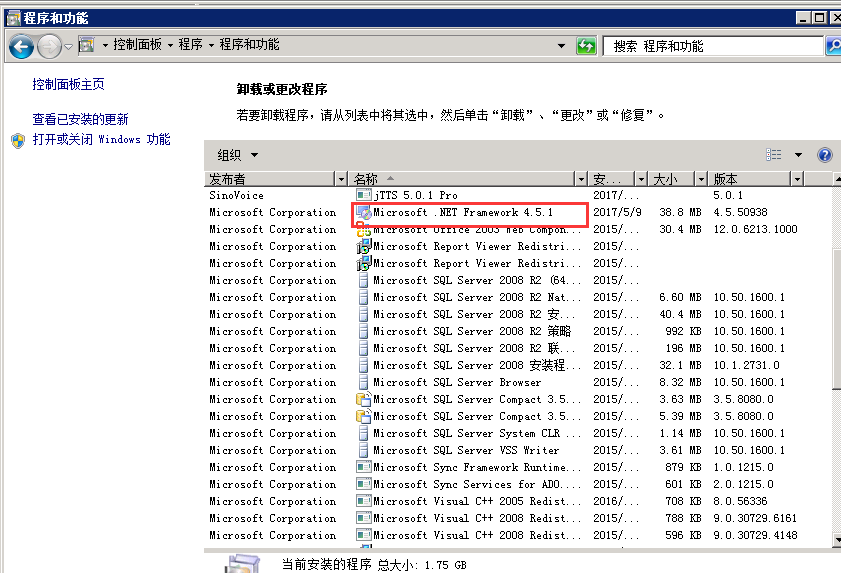Go back with the blue back arrow
841x573 pixels.
pos(21,47)
